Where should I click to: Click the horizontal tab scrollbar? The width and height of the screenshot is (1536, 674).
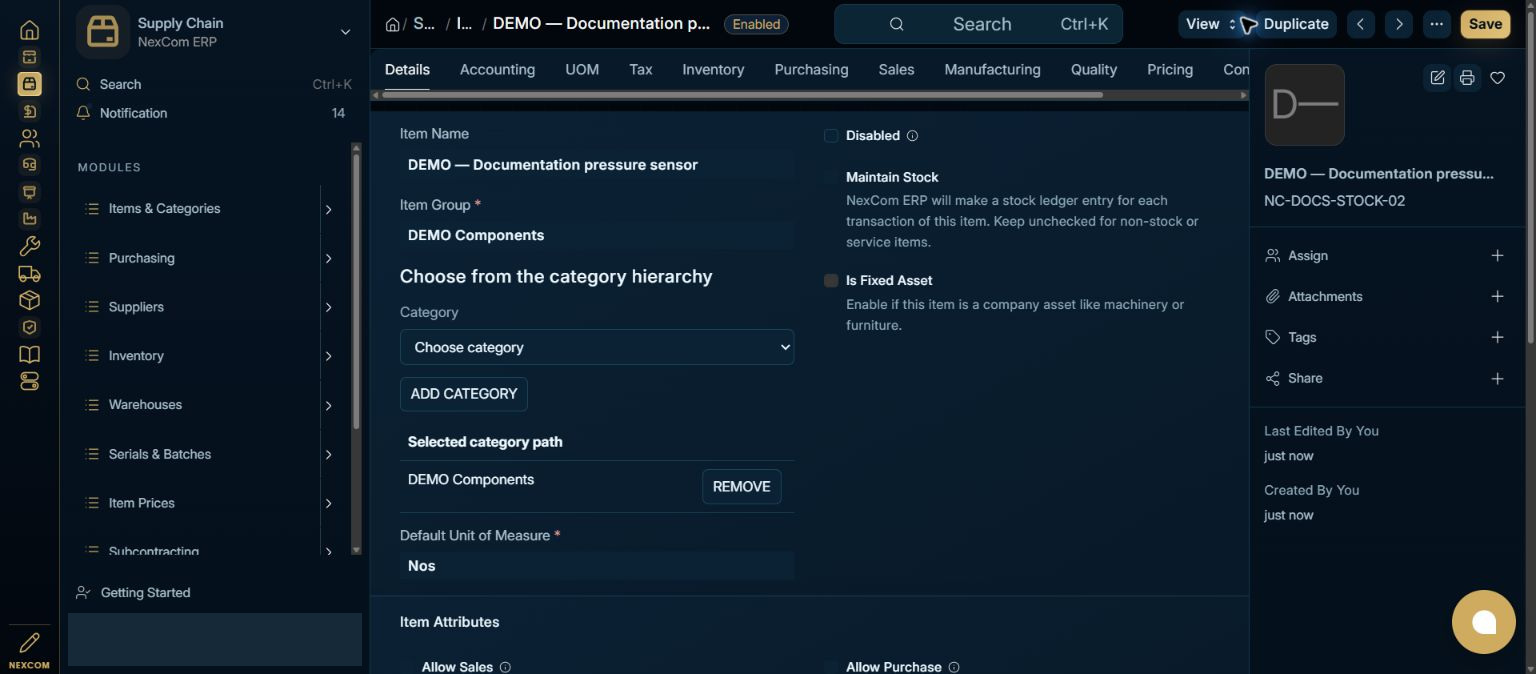click(743, 95)
